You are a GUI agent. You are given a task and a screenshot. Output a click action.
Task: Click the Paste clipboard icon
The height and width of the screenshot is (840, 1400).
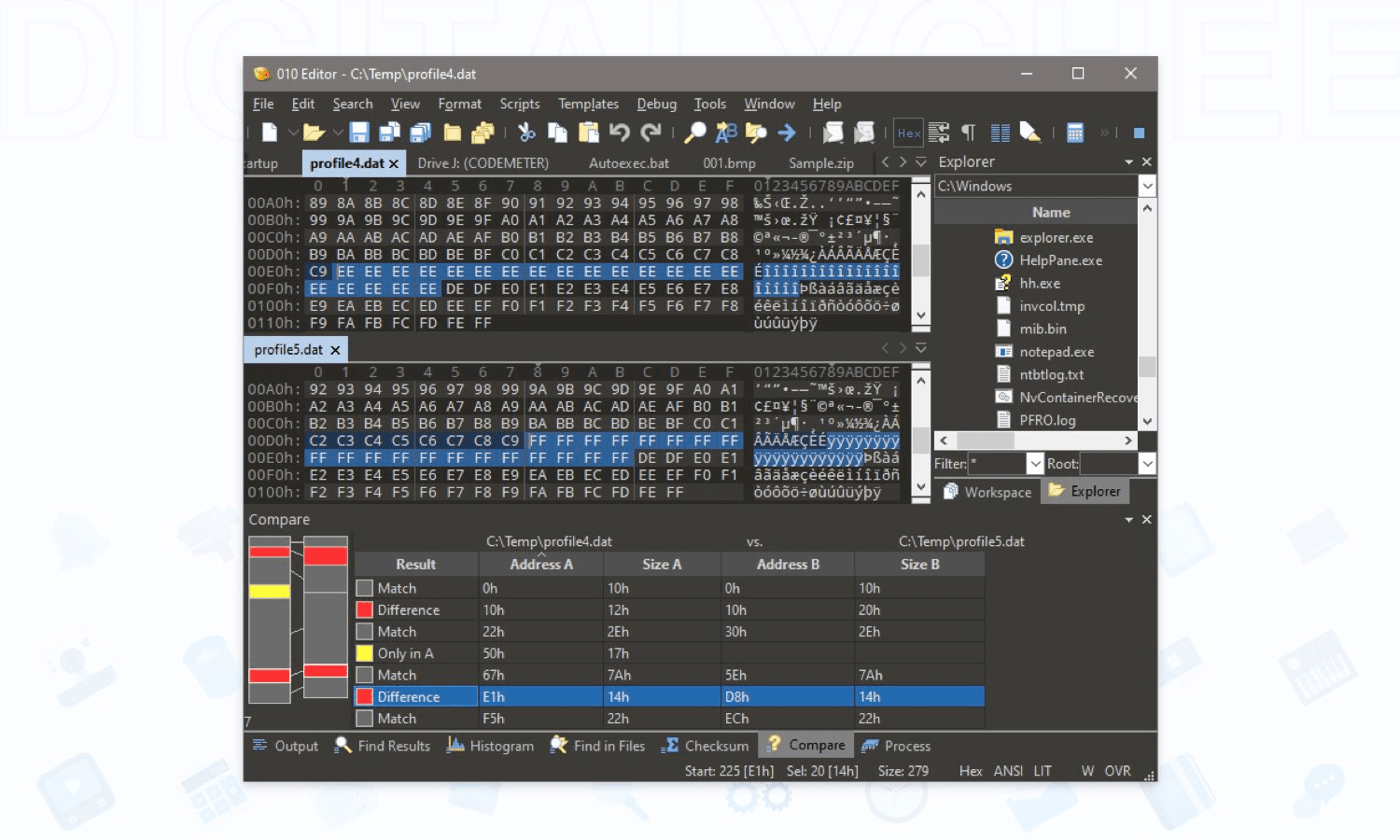pos(588,133)
